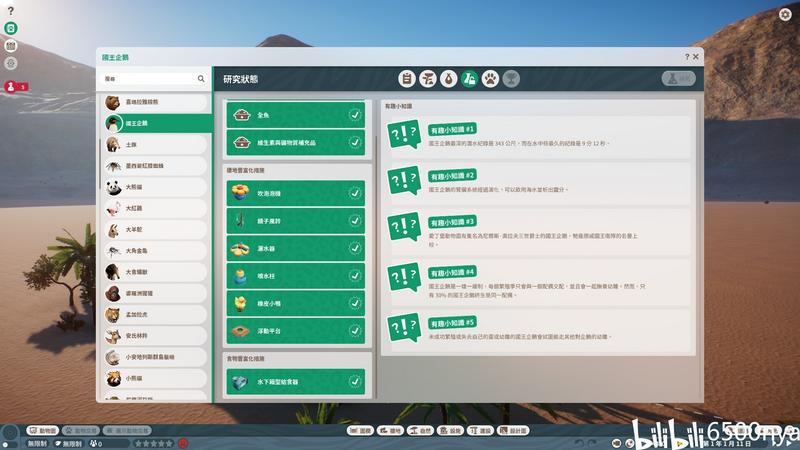Image resolution: width=800 pixels, height=450 pixels.
Task: Click the greyed research flask button
Action: [x=679, y=79]
